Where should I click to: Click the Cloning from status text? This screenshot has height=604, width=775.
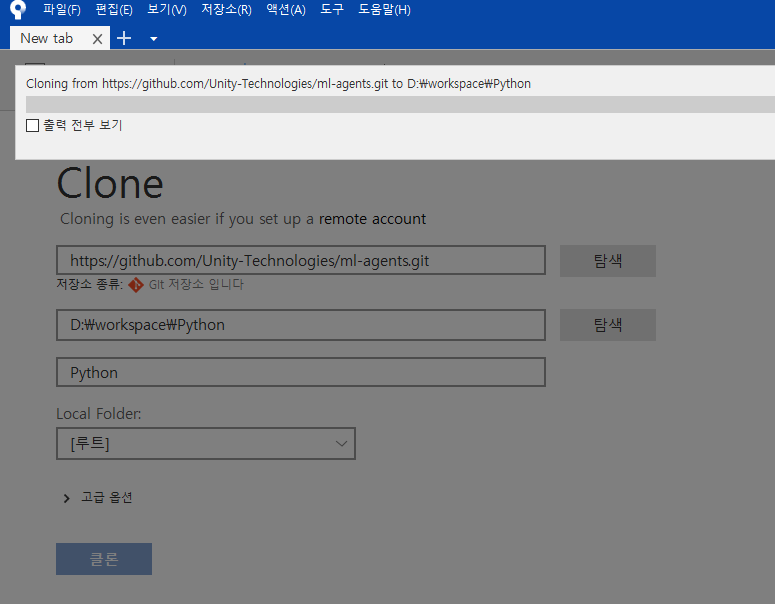[x=278, y=84]
